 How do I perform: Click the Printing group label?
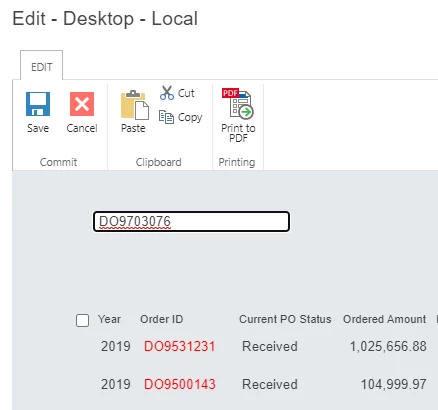[x=237, y=162]
